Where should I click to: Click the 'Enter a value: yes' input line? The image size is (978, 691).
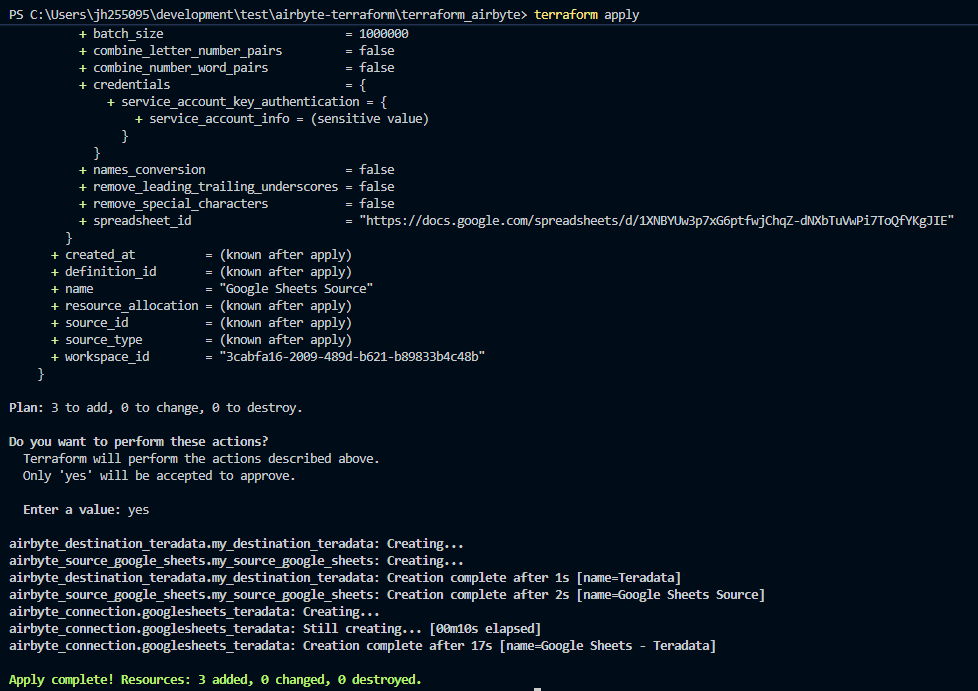(86, 510)
